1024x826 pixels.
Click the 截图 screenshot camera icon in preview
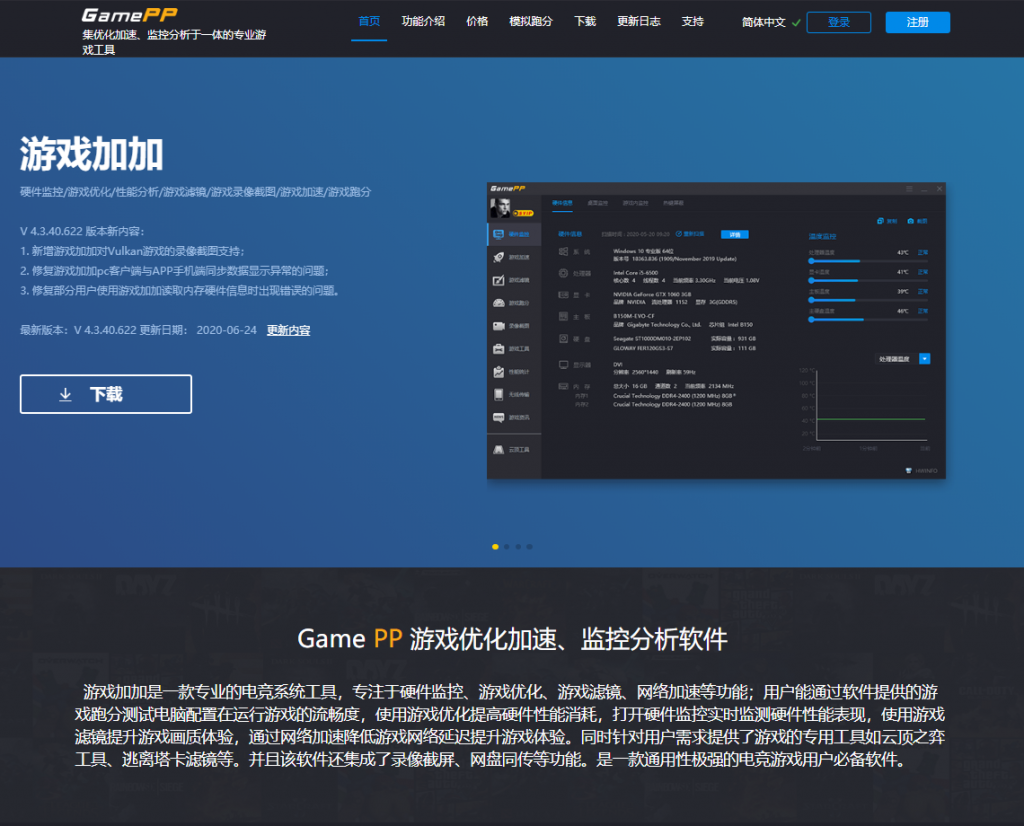910,221
